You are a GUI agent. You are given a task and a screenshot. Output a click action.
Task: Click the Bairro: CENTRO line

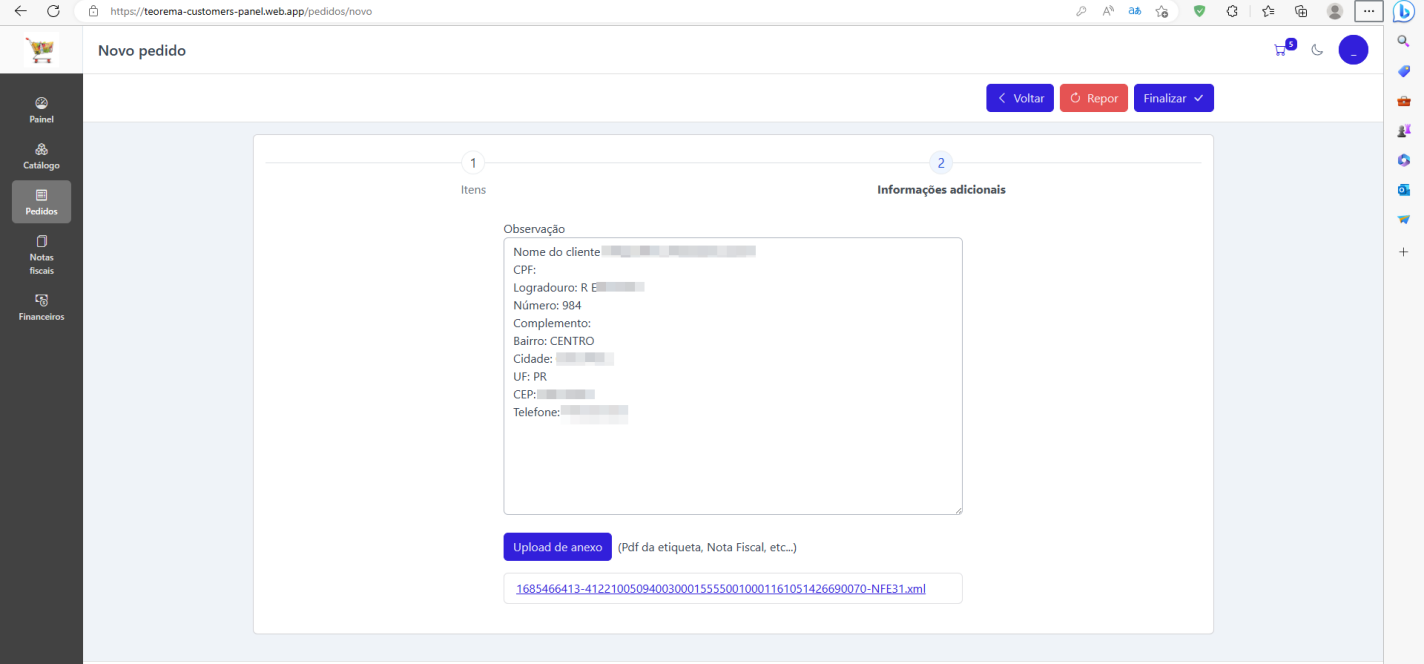554,341
